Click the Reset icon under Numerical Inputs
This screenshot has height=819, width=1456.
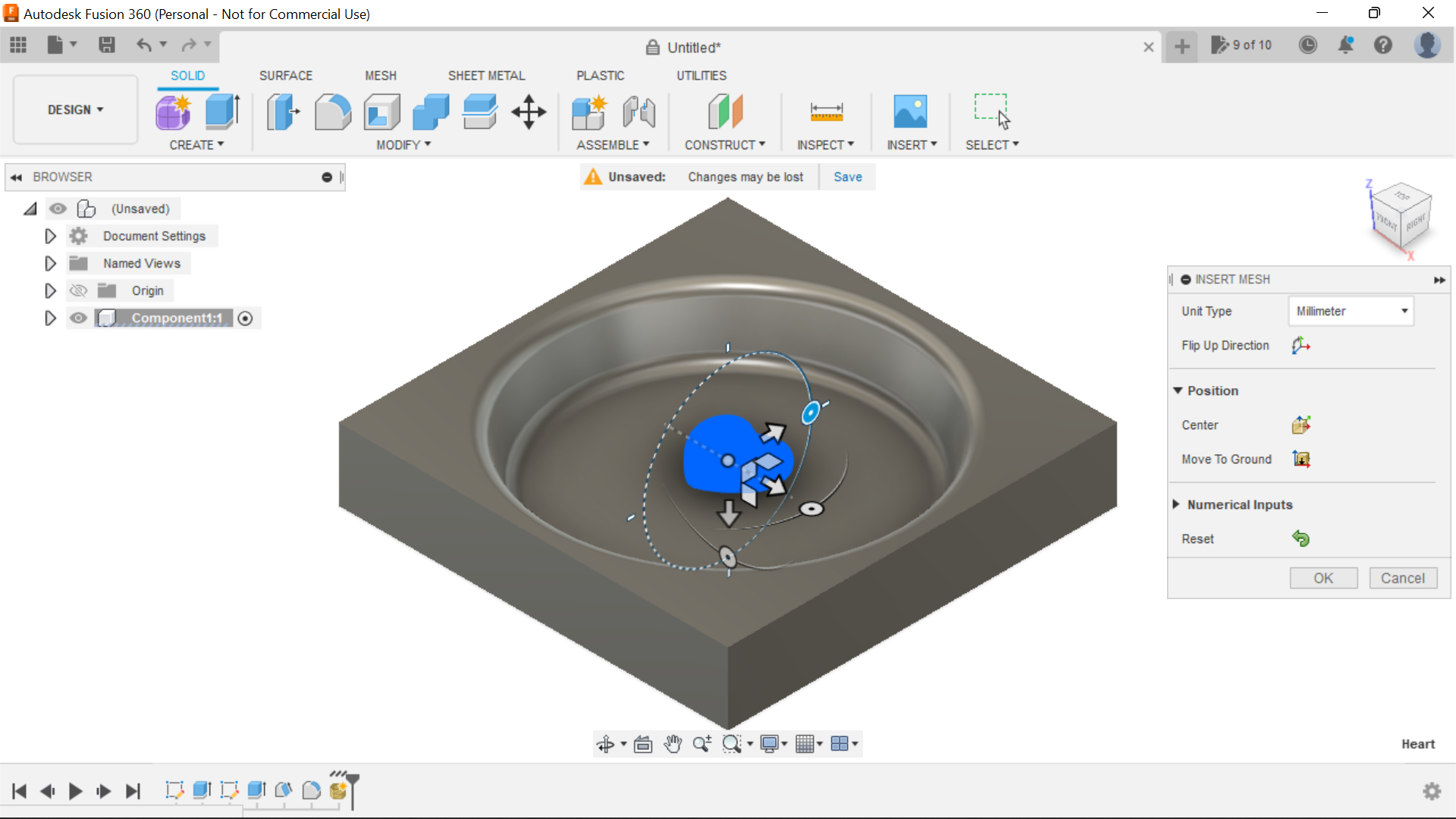(1301, 538)
